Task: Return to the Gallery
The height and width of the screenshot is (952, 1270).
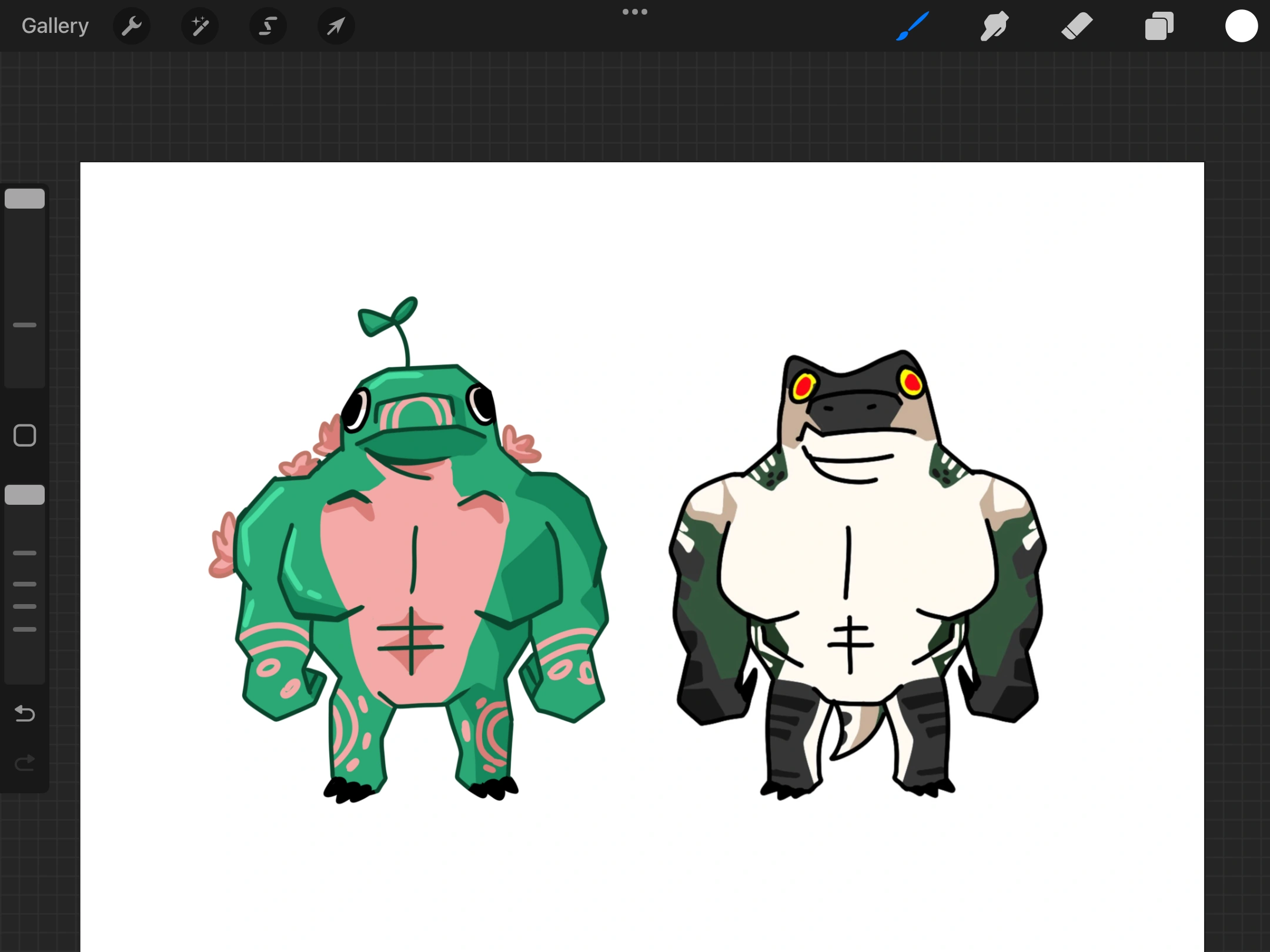Action: point(54,25)
